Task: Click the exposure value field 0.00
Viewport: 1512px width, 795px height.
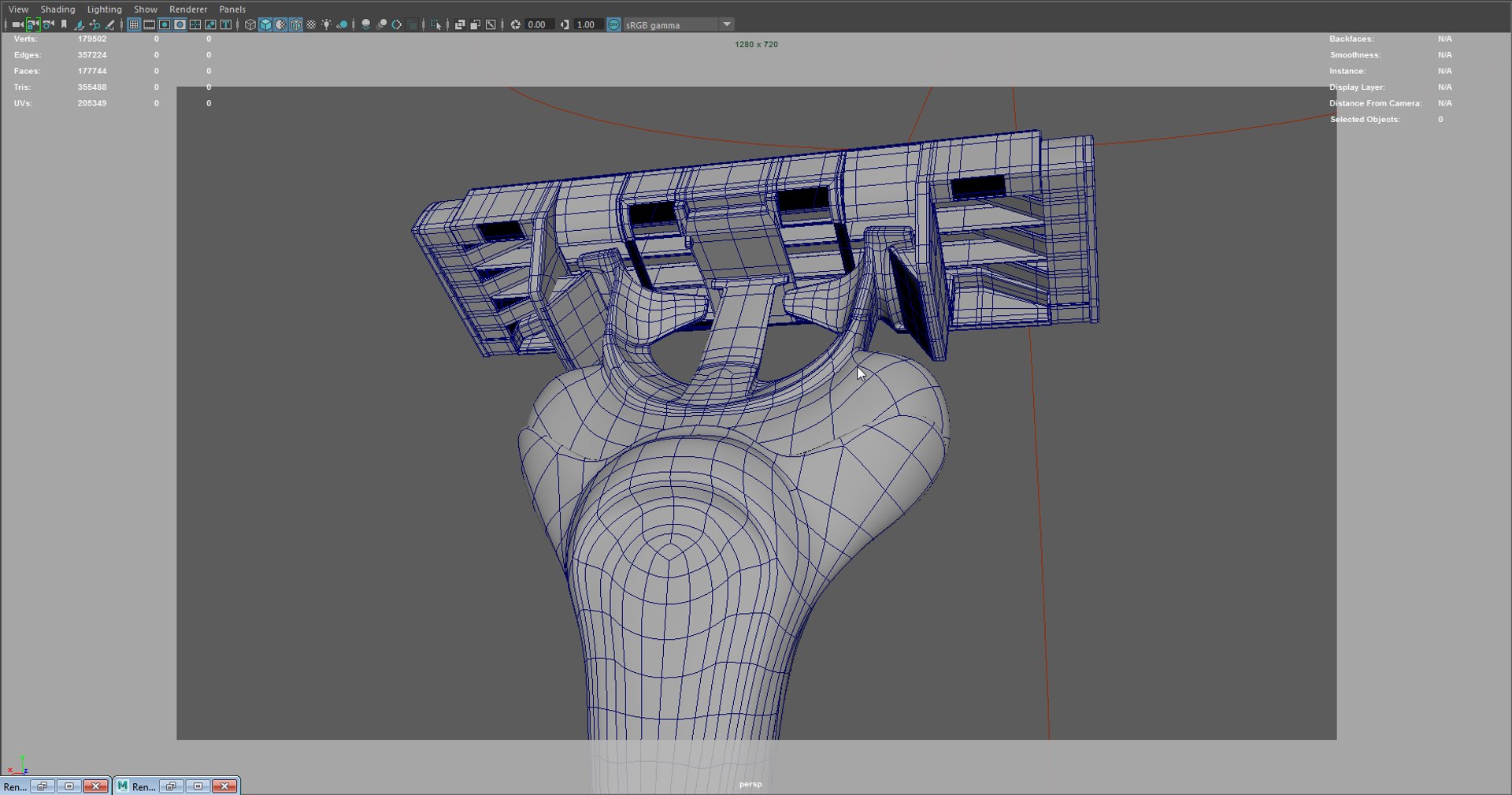Action: coord(539,24)
